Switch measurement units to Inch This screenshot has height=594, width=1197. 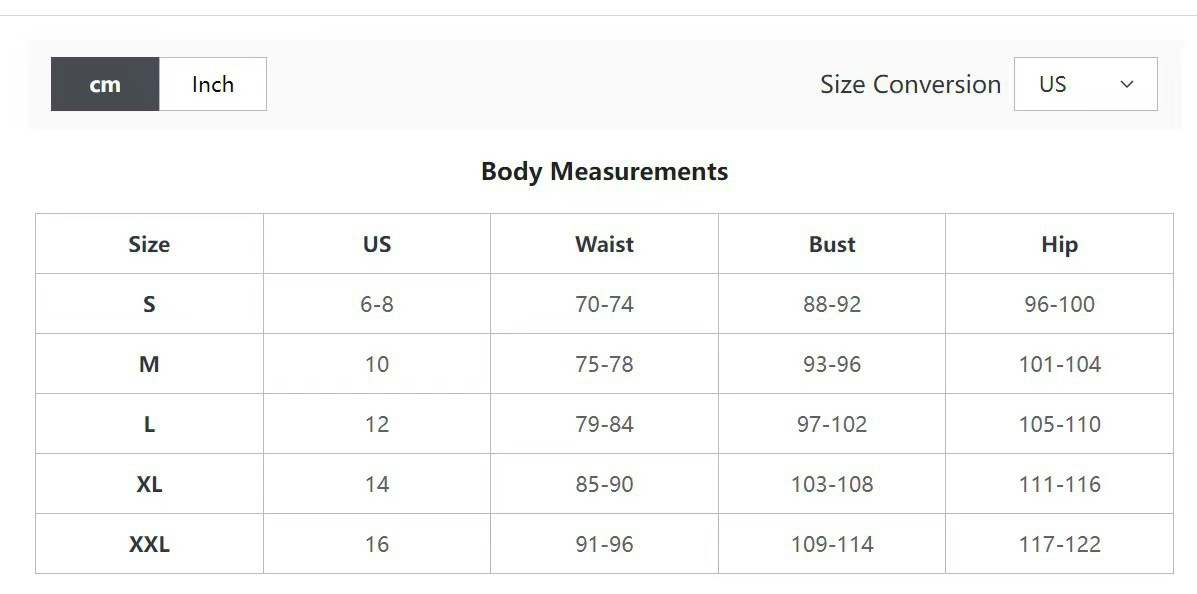213,84
